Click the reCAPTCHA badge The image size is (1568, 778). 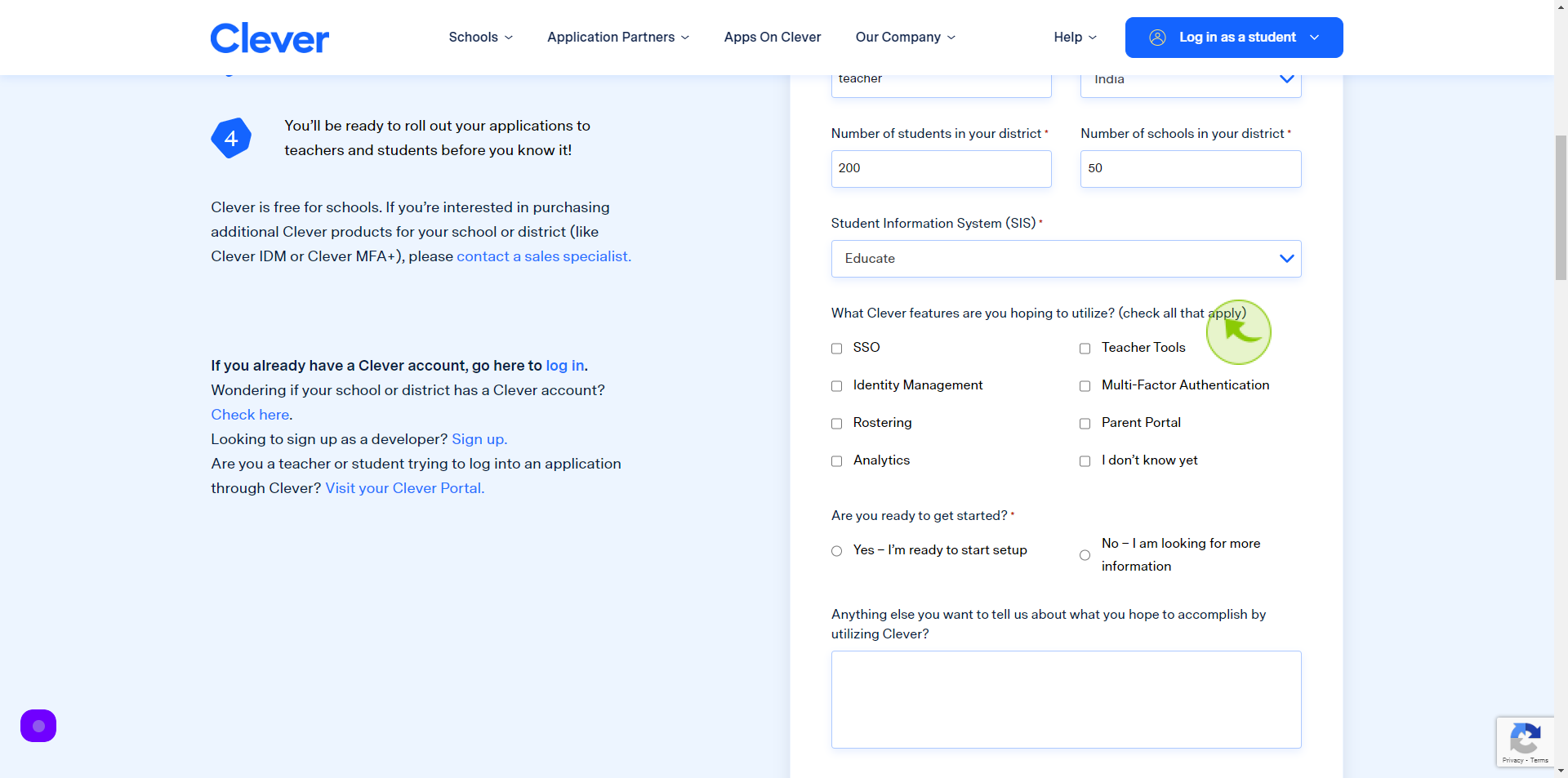pyautogui.click(x=1525, y=742)
